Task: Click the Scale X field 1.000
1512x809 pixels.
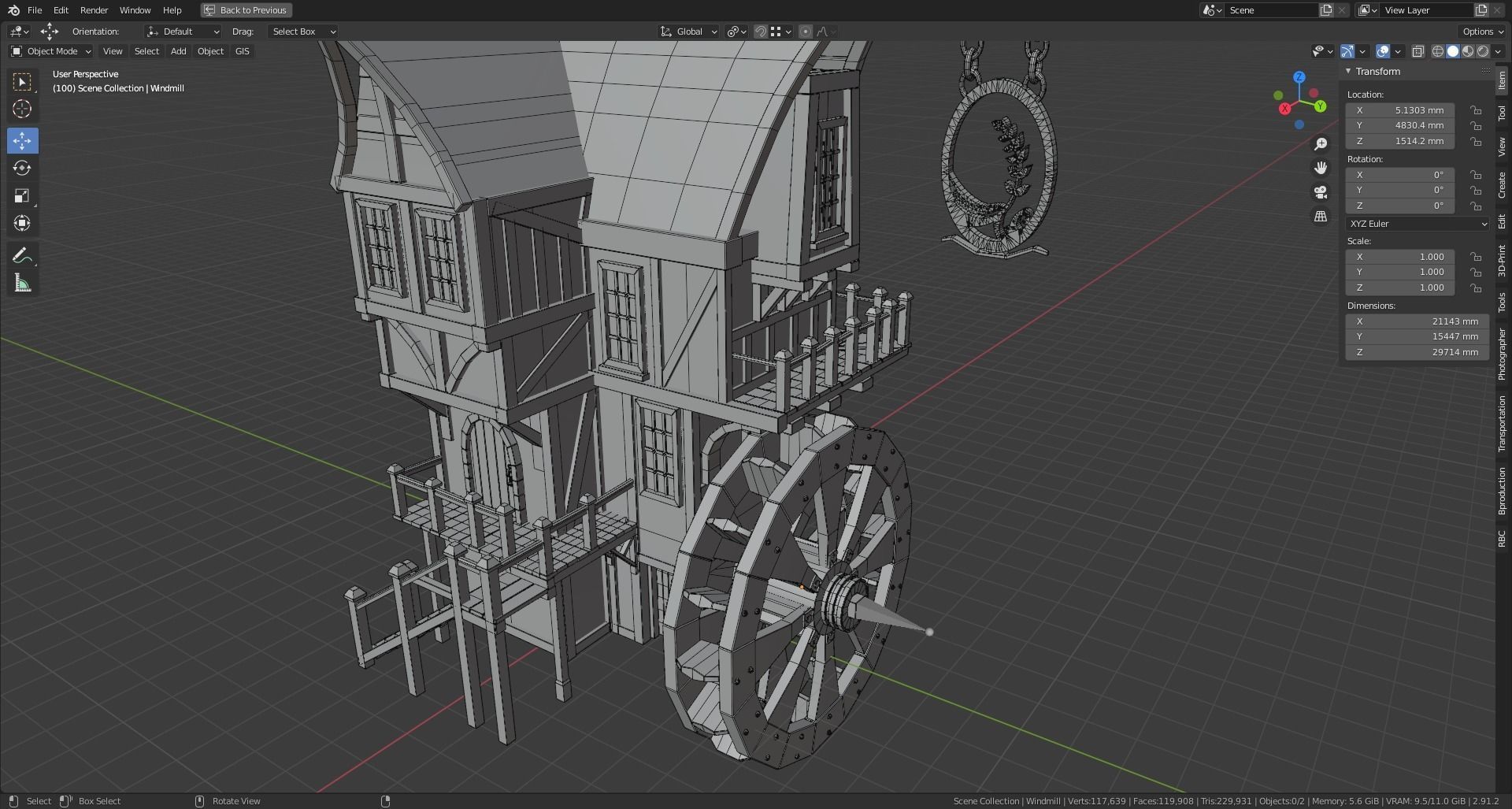Action: pyautogui.click(x=1400, y=257)
